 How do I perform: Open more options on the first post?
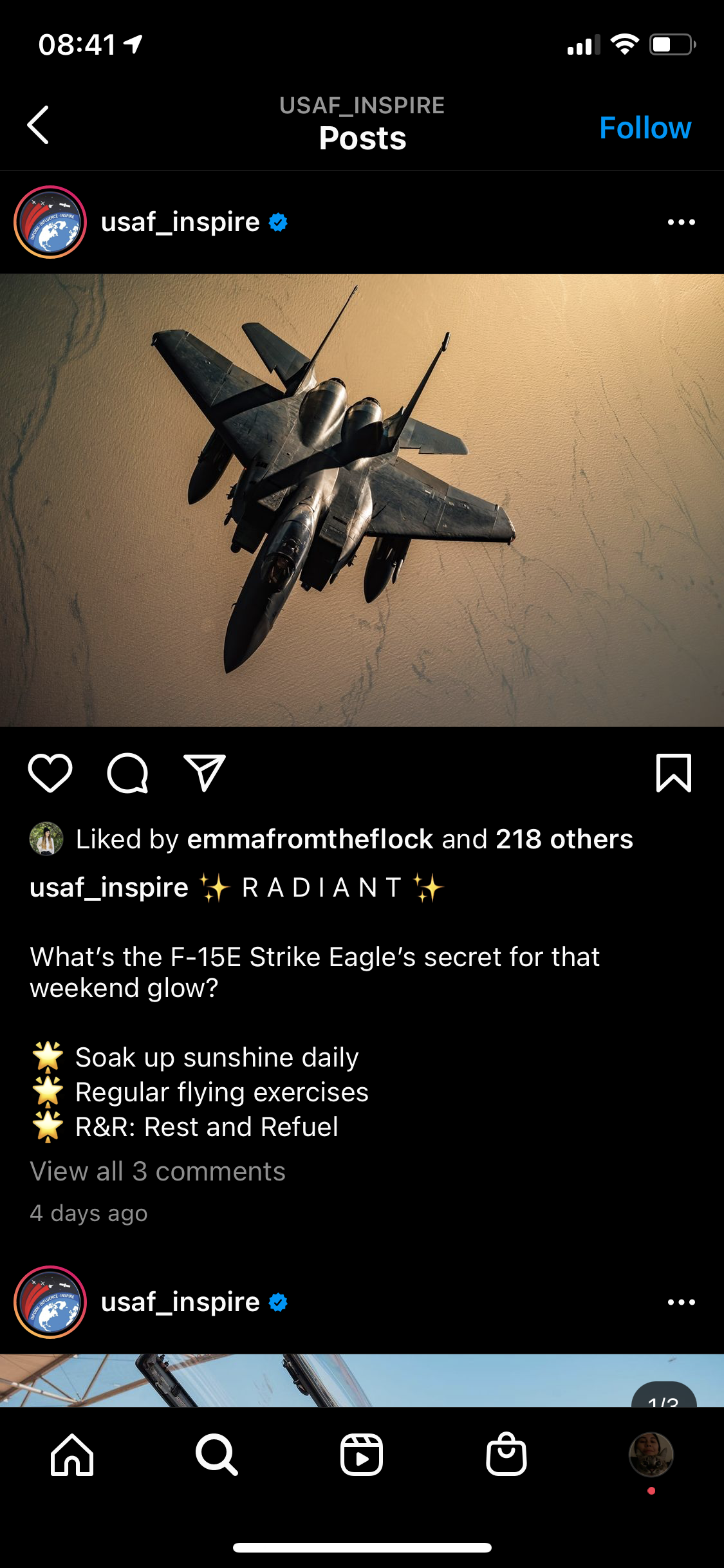pos(682,222)
